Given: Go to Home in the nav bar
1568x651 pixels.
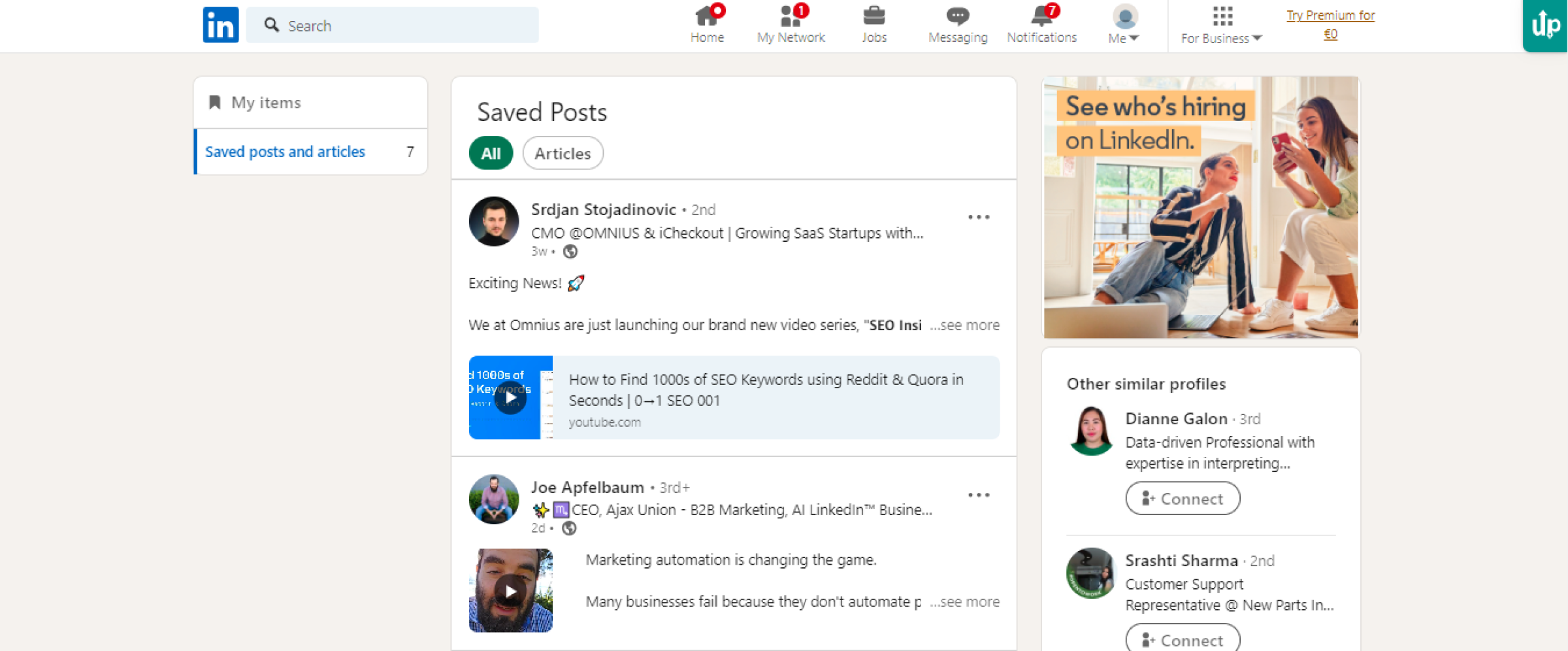Looking at the screenshot, I should pos(707,25).
